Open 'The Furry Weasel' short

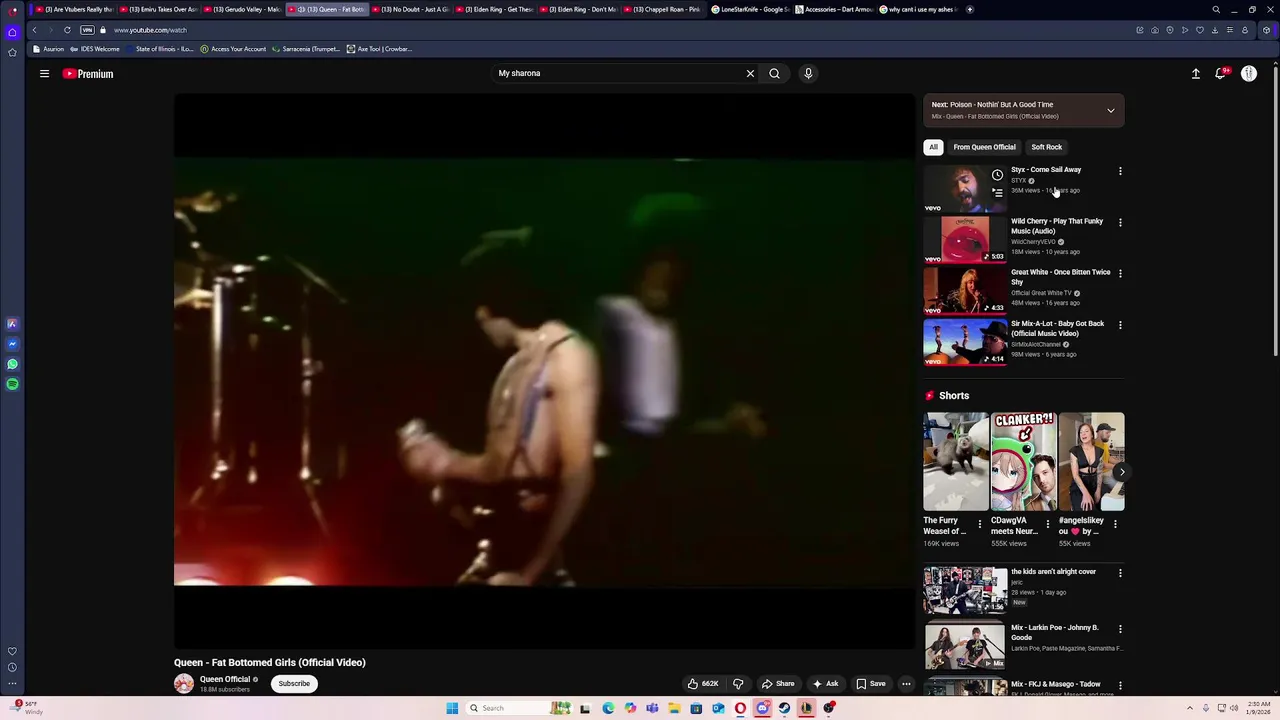click(955, 461)
